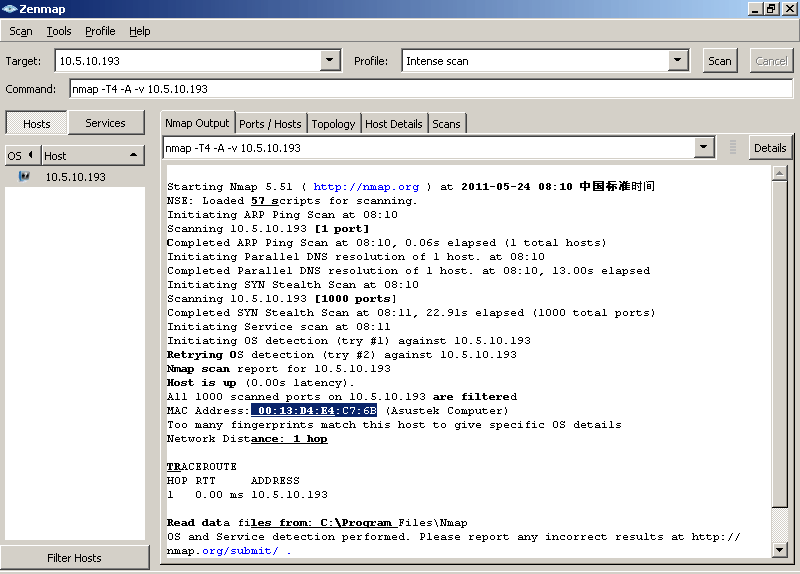Click the Filter Hosts button
Viewport: 800px width, 574px height.
(74, 558)
